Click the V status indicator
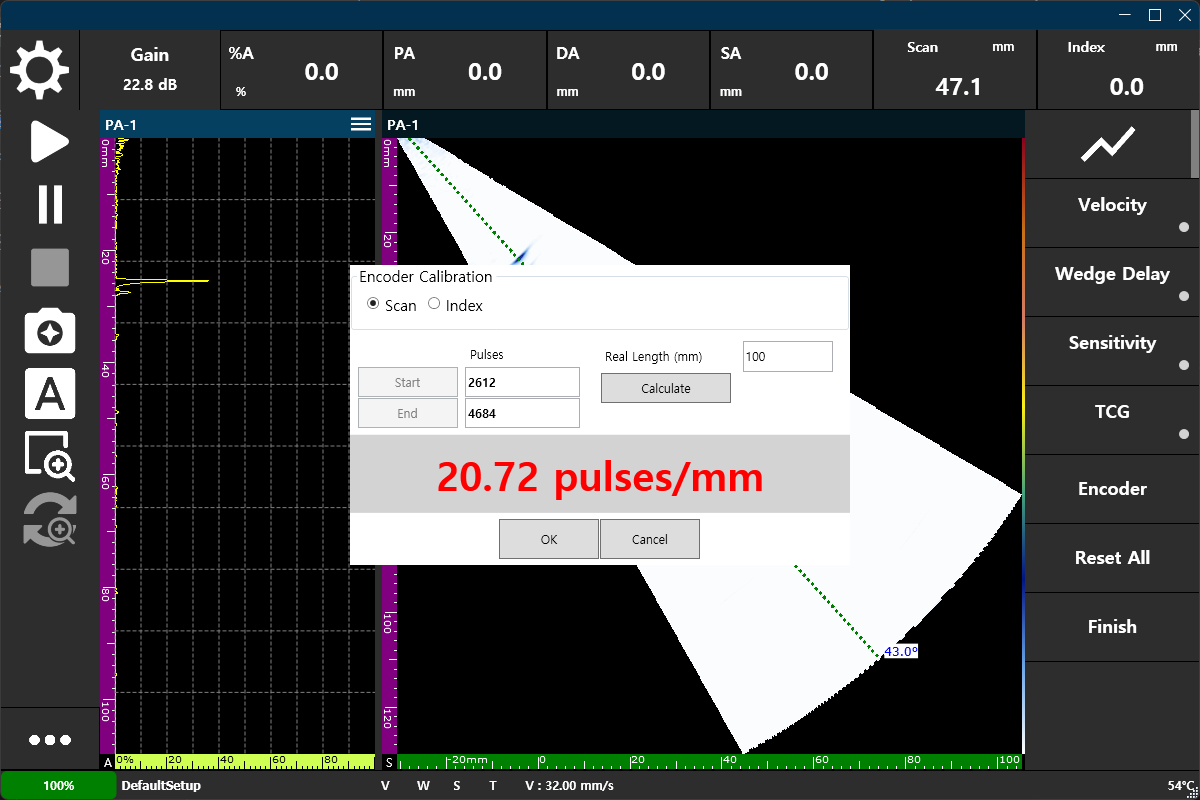Screen dimensions: 1200x800 [385, 786]
